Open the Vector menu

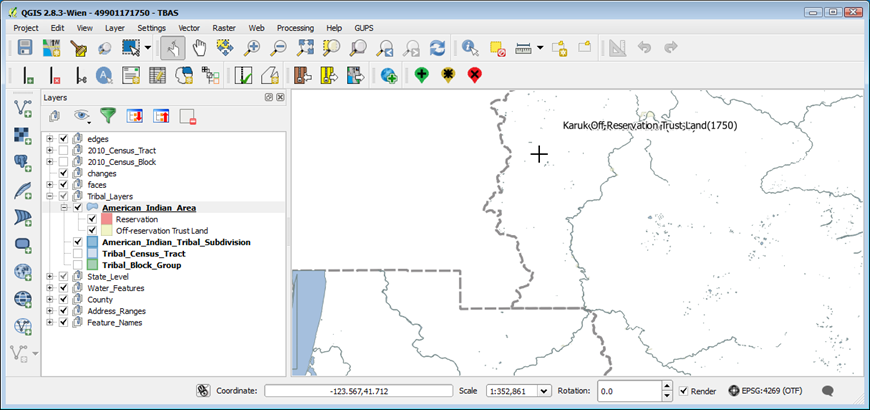pyautogui.click(x=189, y=28)
